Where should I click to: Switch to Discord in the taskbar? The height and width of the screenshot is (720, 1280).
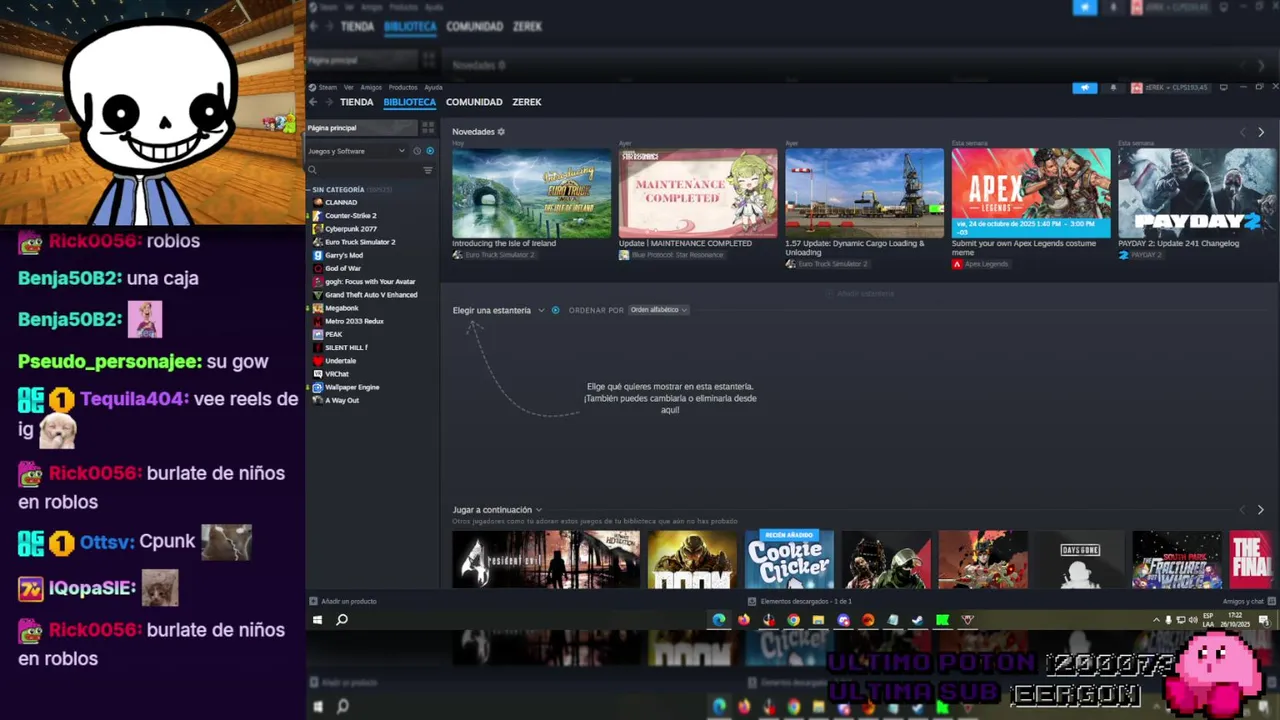point(843,620)
